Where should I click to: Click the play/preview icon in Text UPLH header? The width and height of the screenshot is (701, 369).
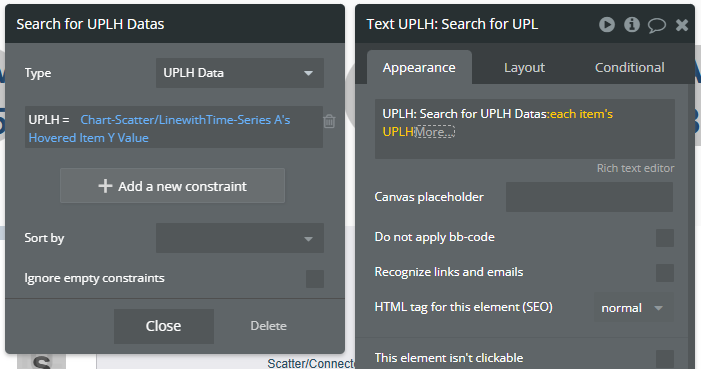(607, 24)
